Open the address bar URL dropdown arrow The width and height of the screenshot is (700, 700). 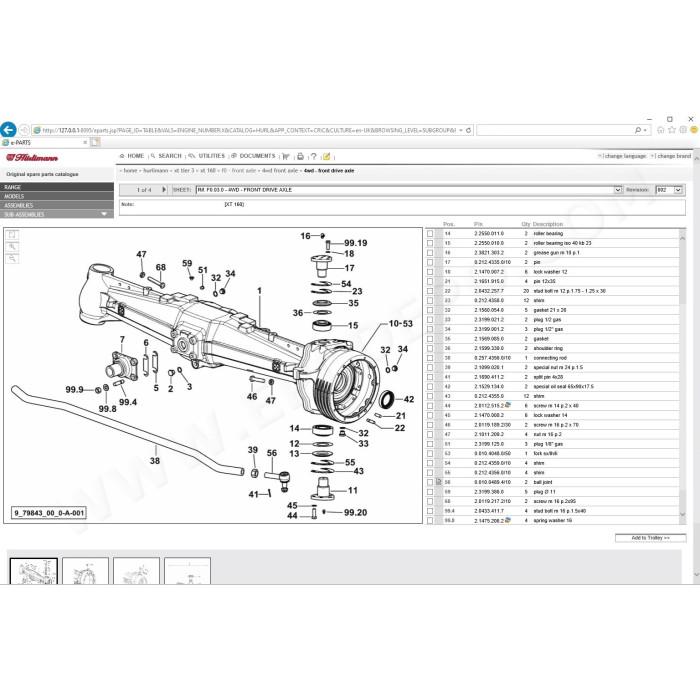tap(461, 130)
